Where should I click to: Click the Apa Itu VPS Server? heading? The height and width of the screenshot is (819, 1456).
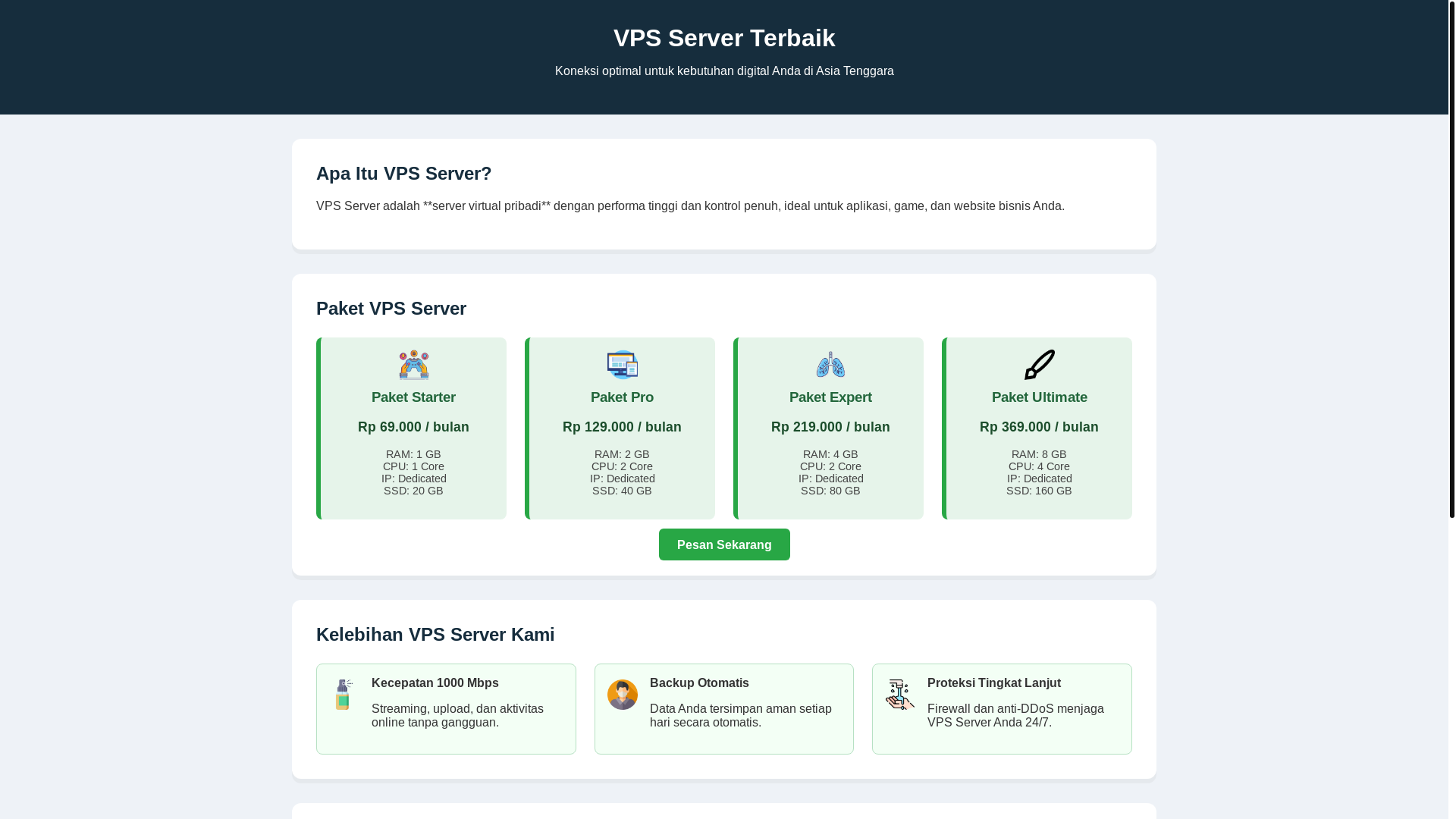coord(403,174)
